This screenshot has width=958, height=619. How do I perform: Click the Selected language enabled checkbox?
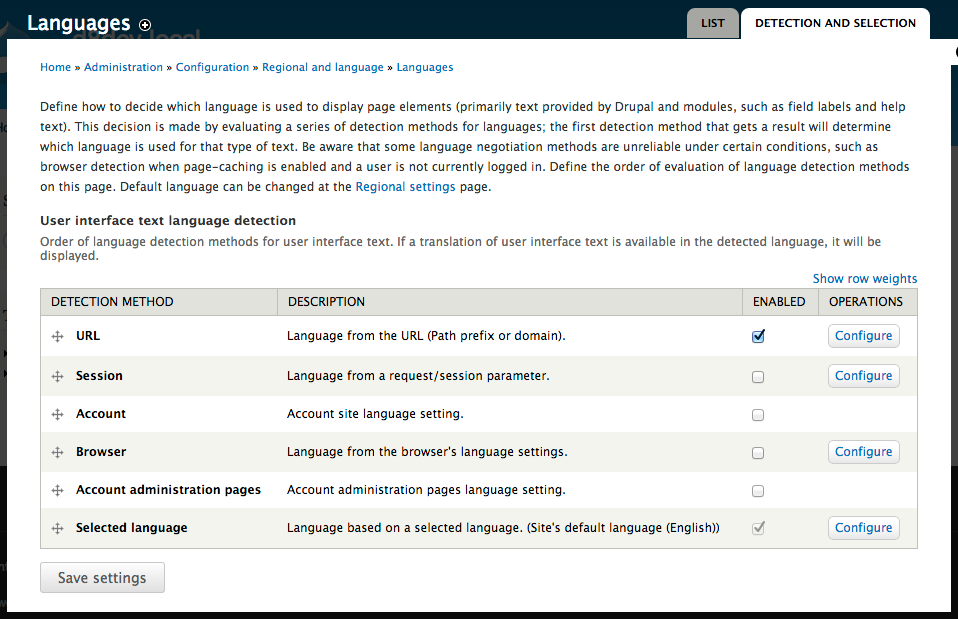coord(758,528)
